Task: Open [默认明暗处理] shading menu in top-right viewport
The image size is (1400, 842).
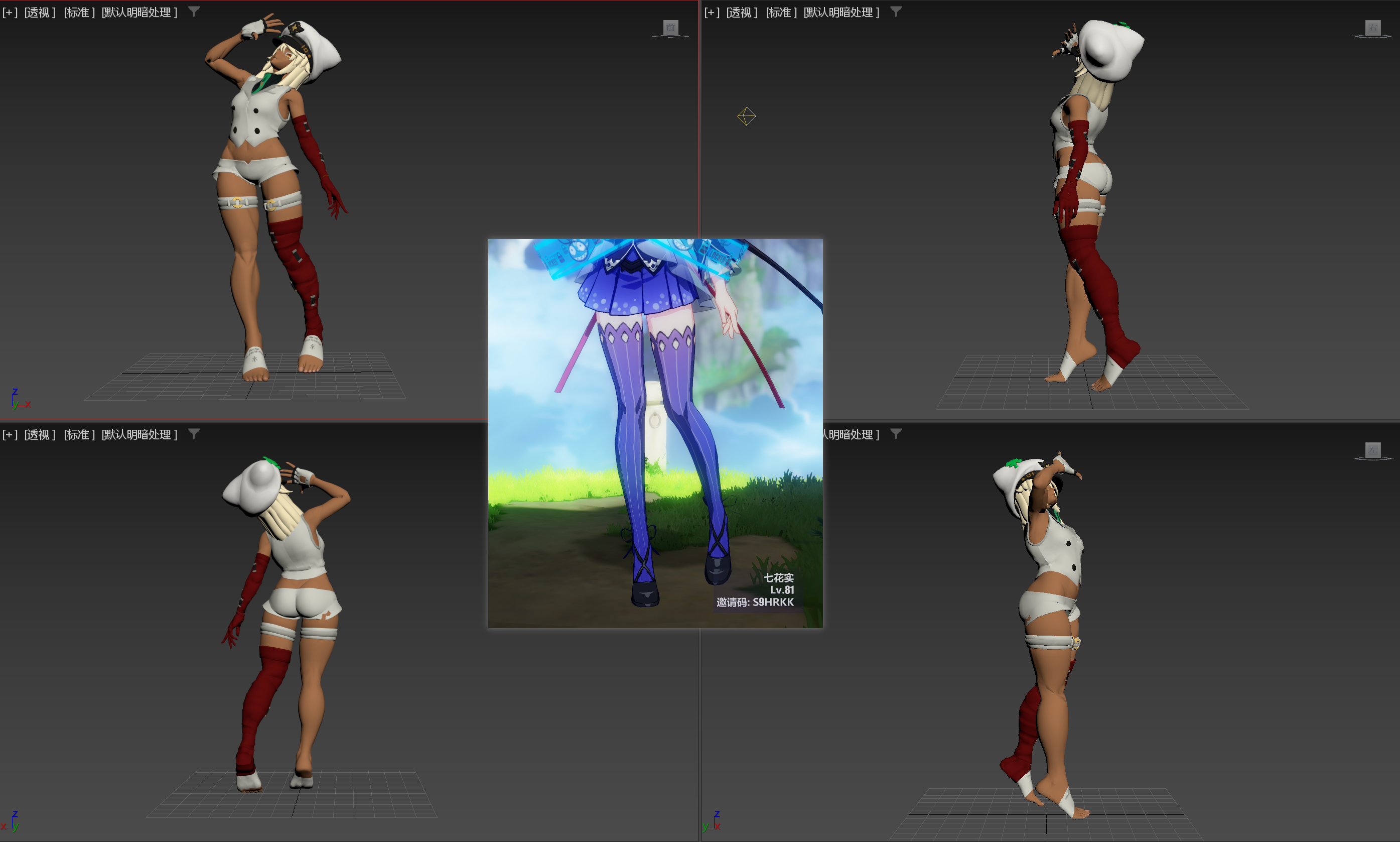Action: click(x=842, y=12)
